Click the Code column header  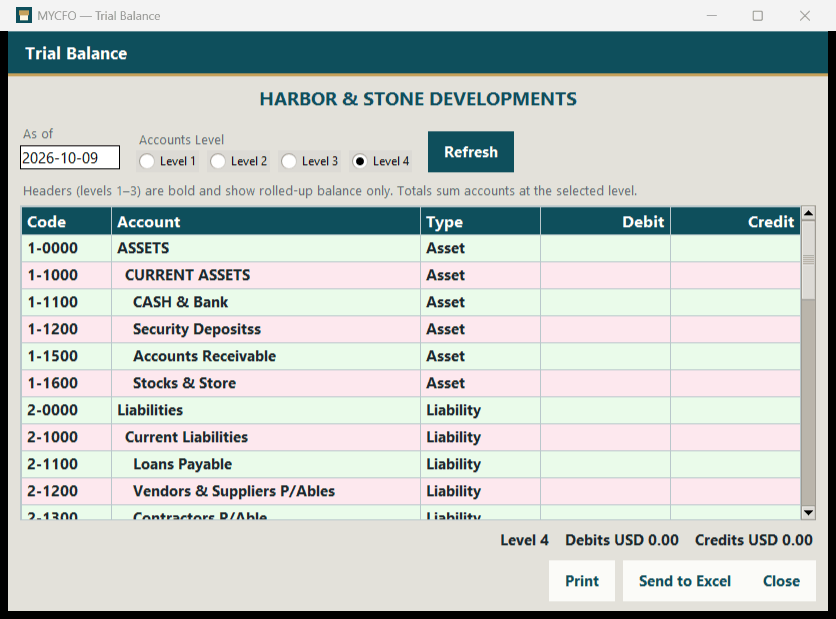click(67, 221)
